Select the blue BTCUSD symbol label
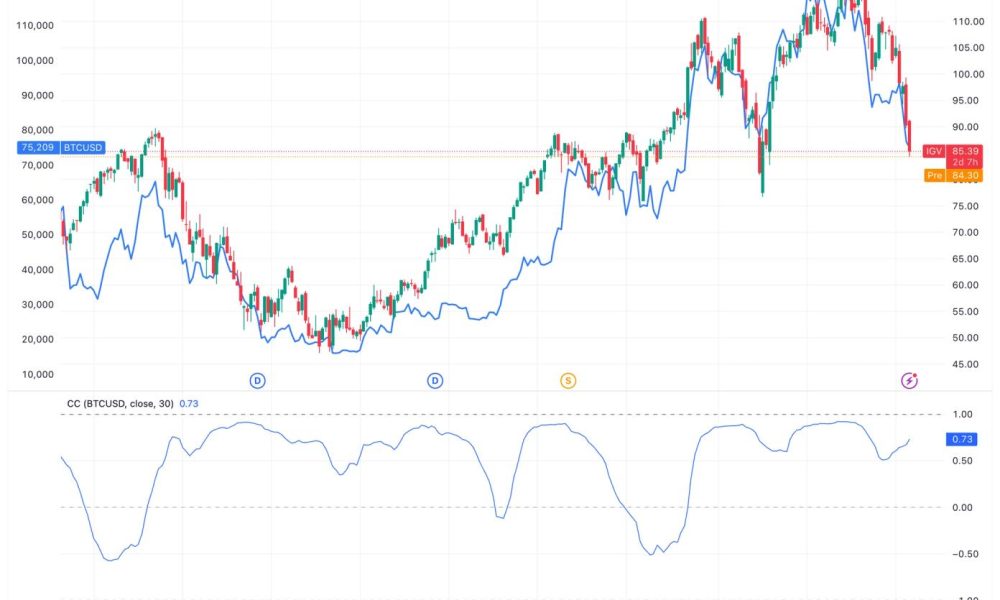This screenshot has width=1000, height=600. 82,147
